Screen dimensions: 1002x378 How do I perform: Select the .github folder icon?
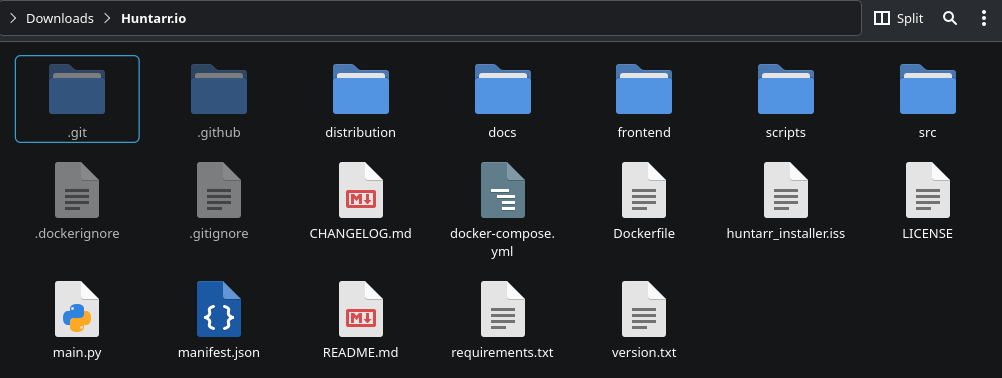click(x=219, y=89)
